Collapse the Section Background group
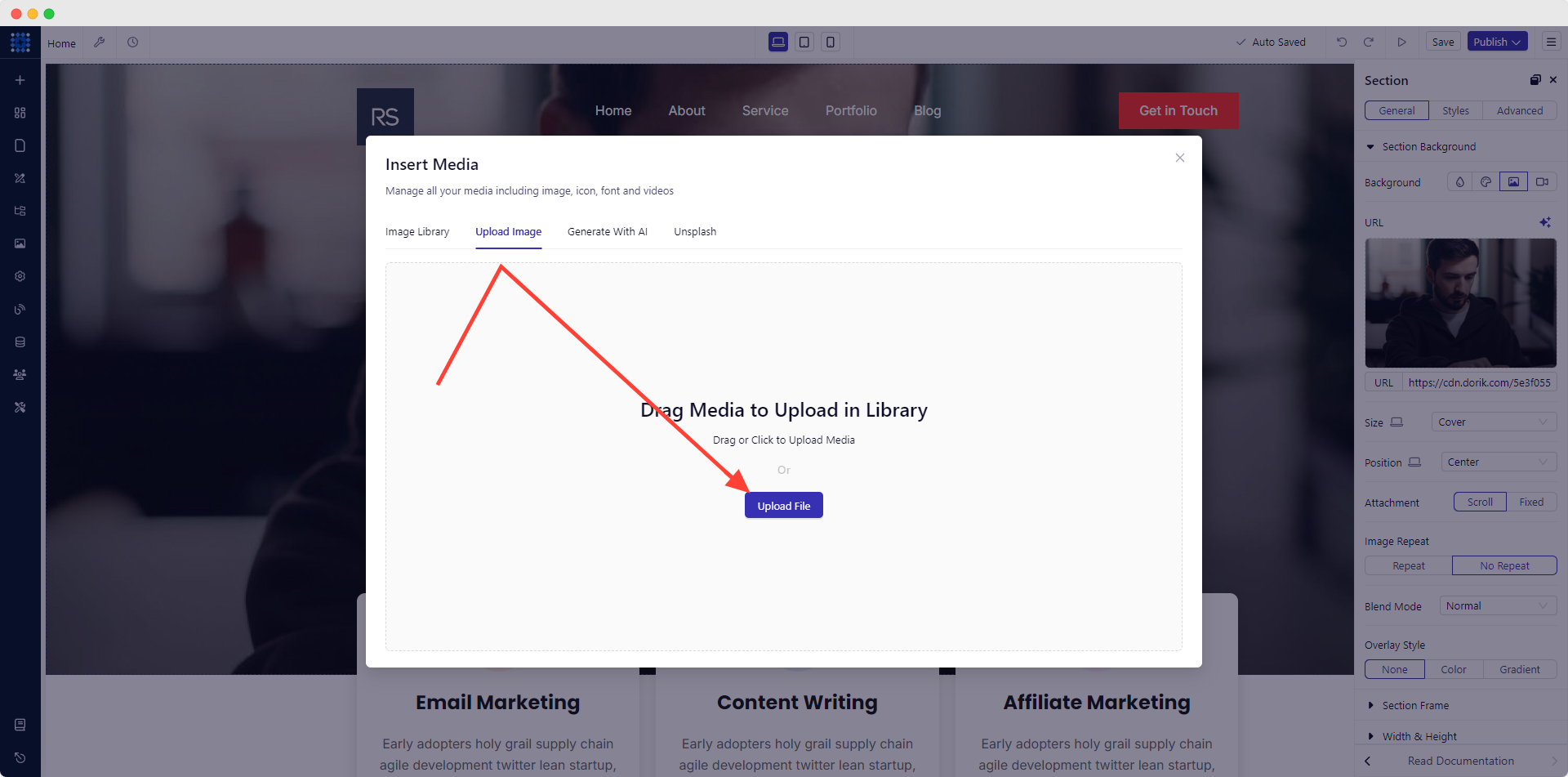 pyautogui.click(x=1421, y=147)
